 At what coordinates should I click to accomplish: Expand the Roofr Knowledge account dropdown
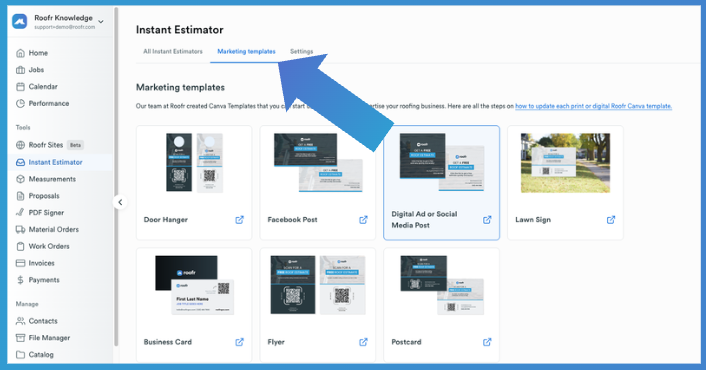pos(101,22)
